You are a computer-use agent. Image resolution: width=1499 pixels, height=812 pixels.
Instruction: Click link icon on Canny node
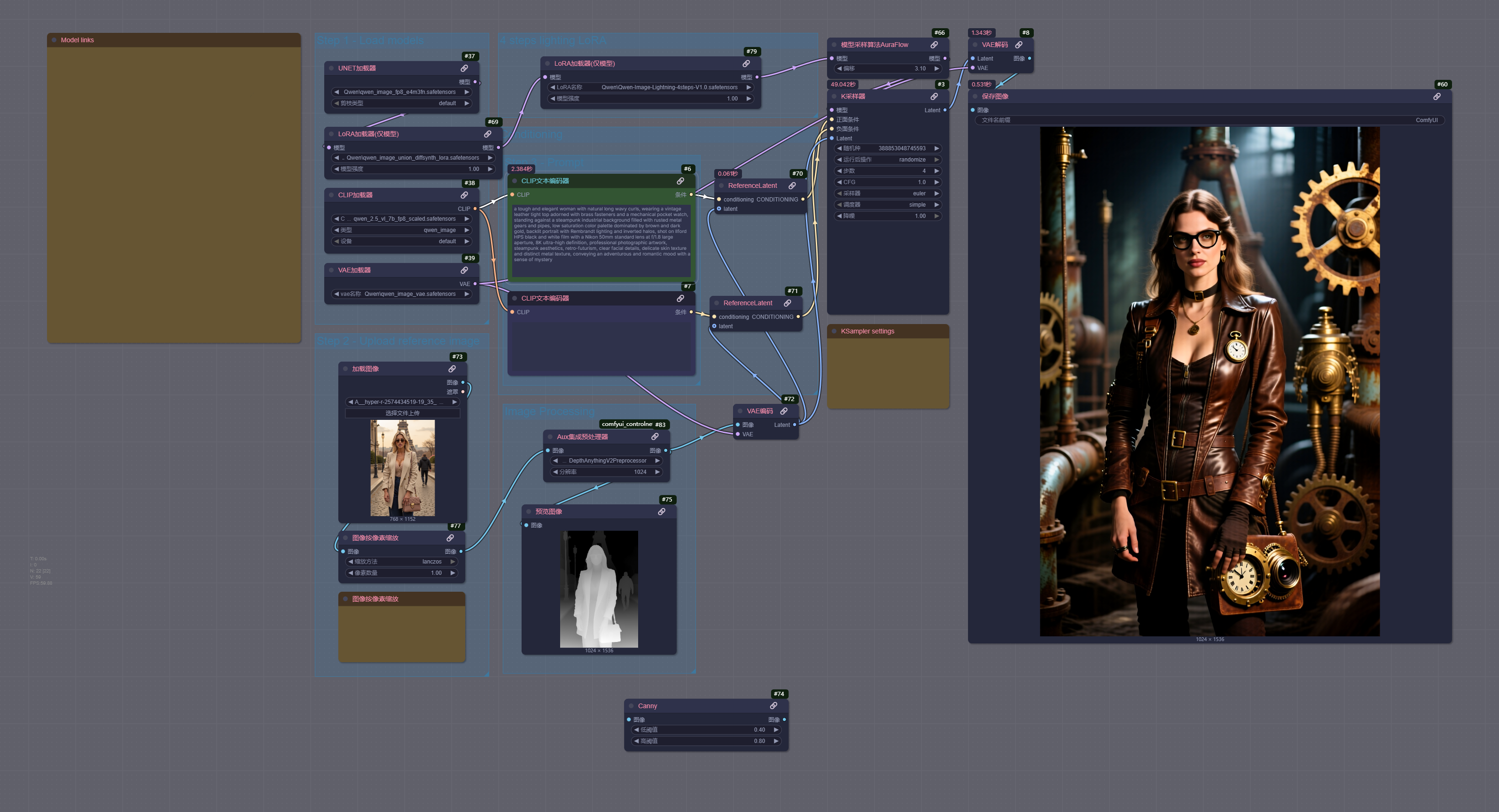click(773, 705)
